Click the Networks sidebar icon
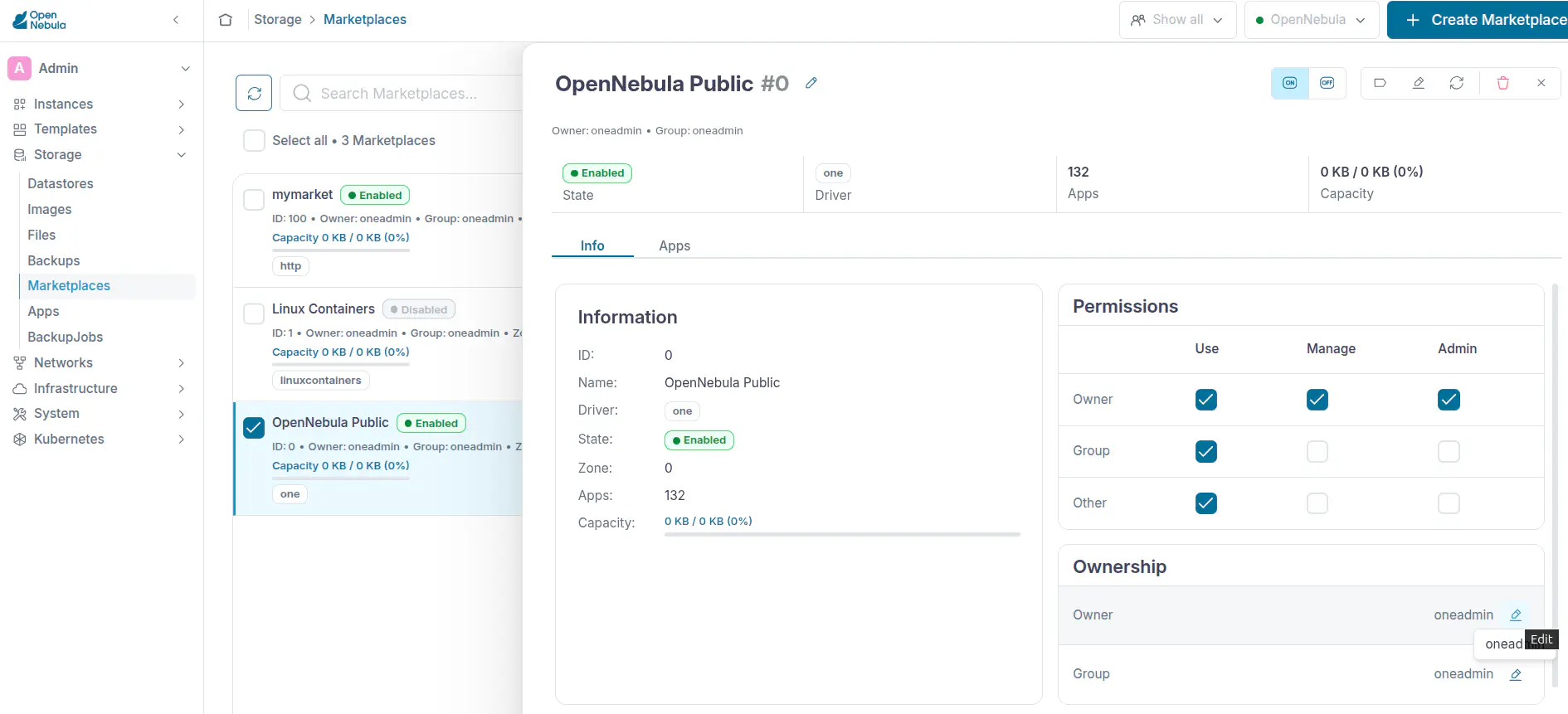 [20, 362]
